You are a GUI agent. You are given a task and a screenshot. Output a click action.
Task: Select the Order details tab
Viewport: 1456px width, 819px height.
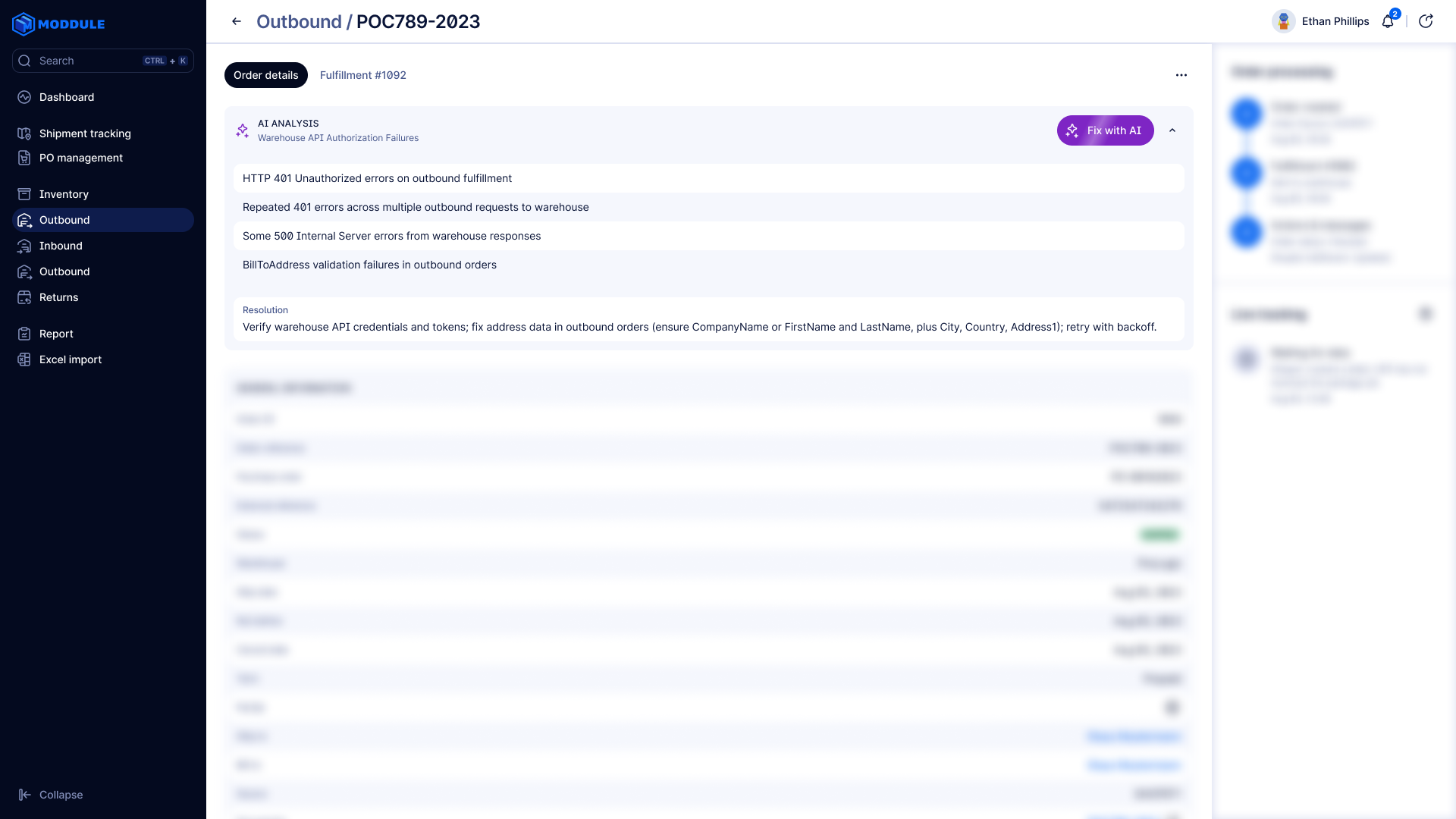click(265, 75)
